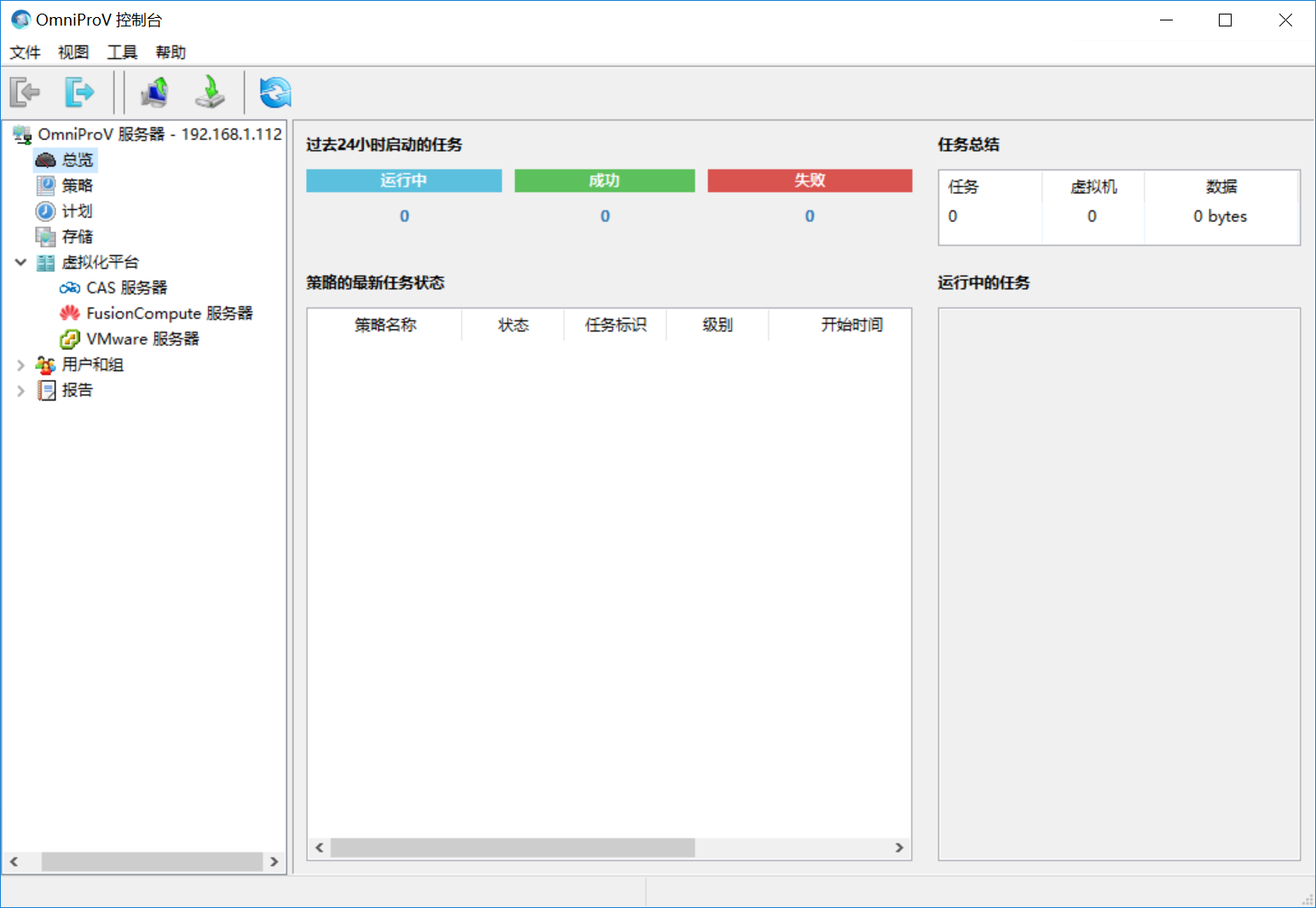This screenshot has width=1316, height=908.
Task: Click the computer backup toolbar icon
Action: [154, 92]
